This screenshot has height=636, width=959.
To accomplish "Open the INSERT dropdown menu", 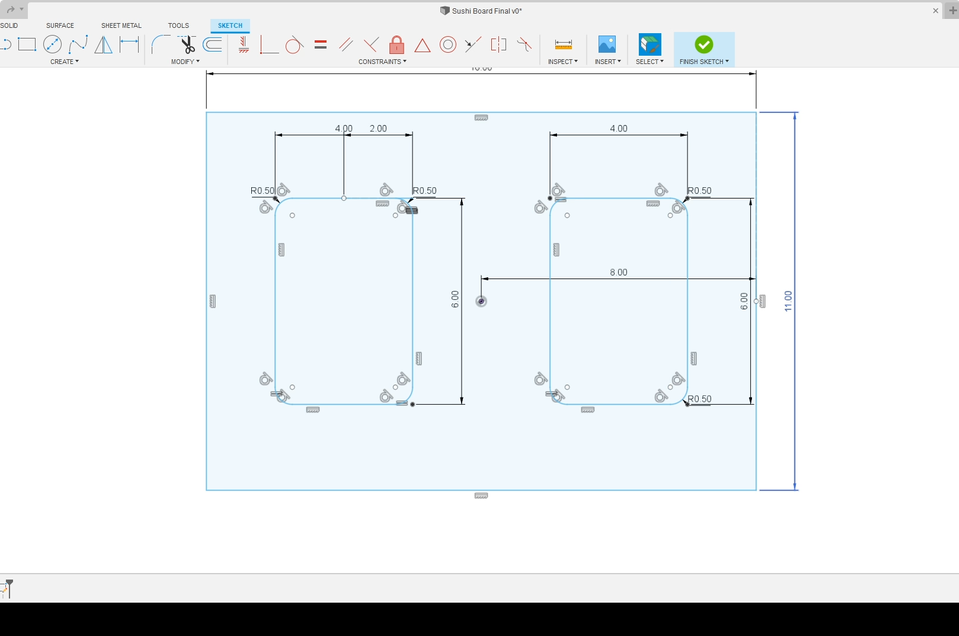I will [608, 62].
